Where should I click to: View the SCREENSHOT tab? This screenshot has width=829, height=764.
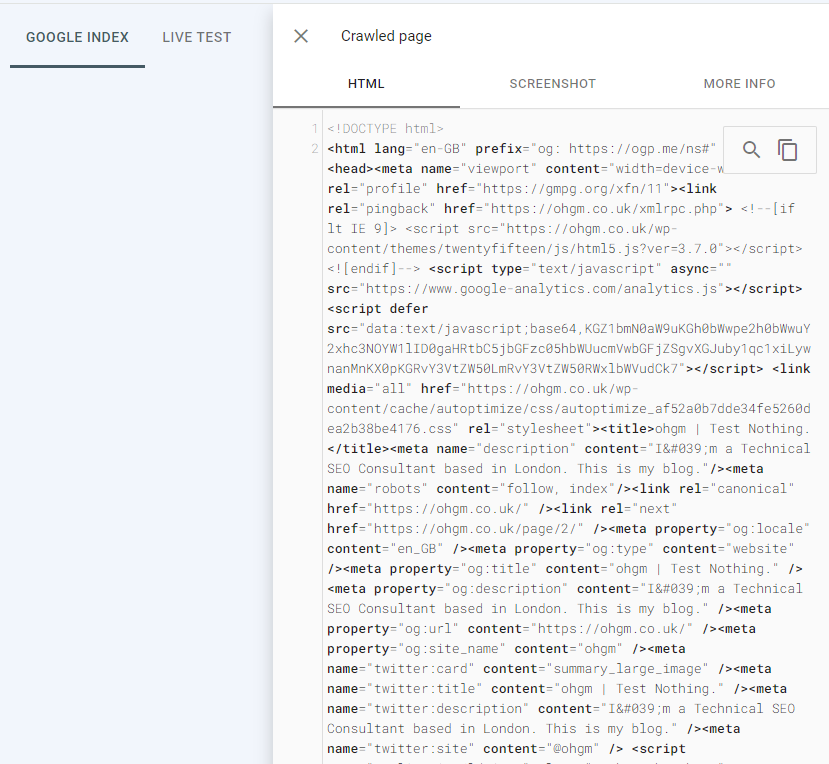coord(552,84)
